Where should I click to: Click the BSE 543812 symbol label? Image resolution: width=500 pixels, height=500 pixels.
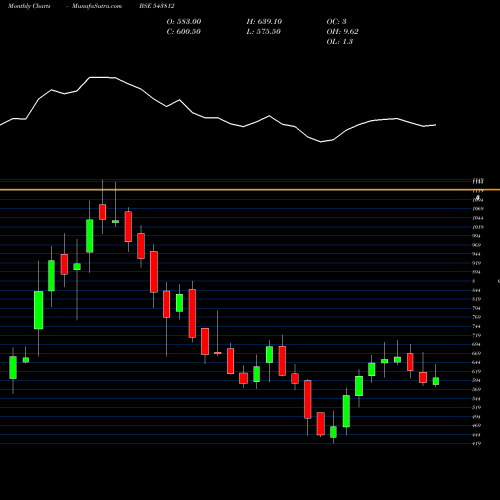[157, 6]
